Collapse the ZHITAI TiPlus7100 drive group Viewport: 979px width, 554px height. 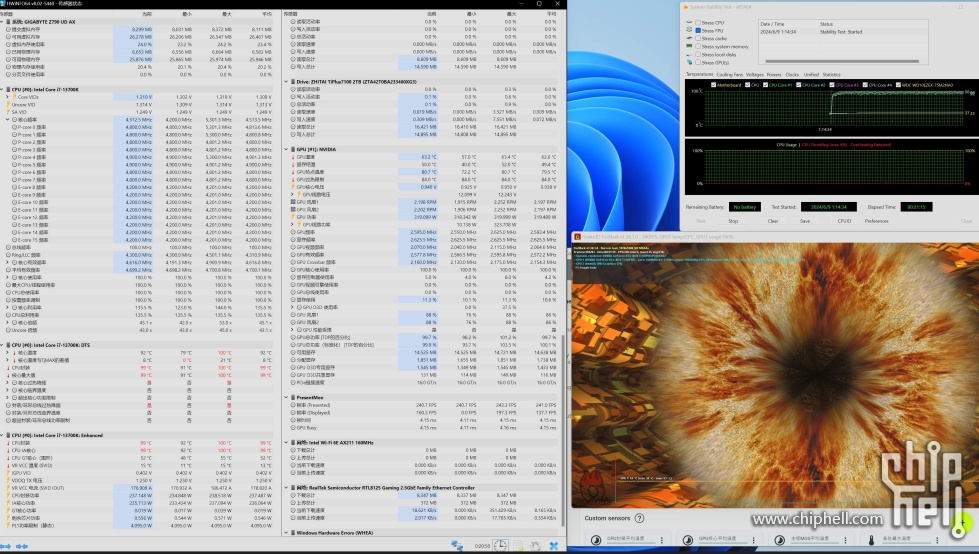tap(287, 82)
